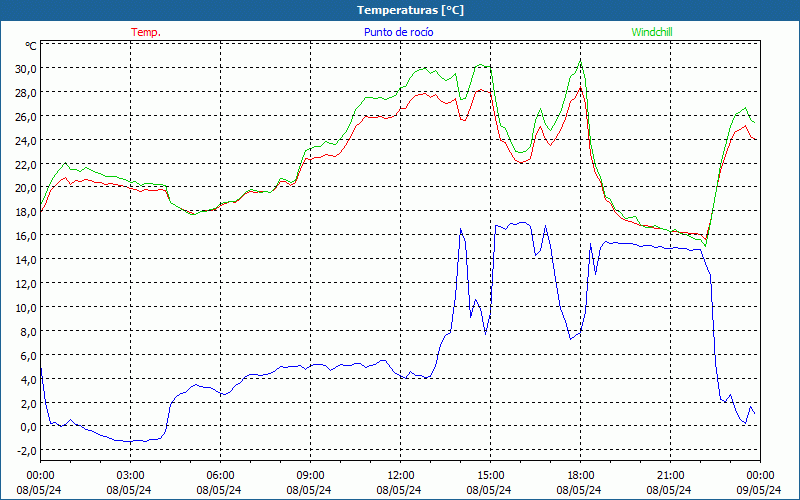Screen dimensions: 800x500
Task: Click the '16,0' y-axis value
Action: tap(26, 236)
